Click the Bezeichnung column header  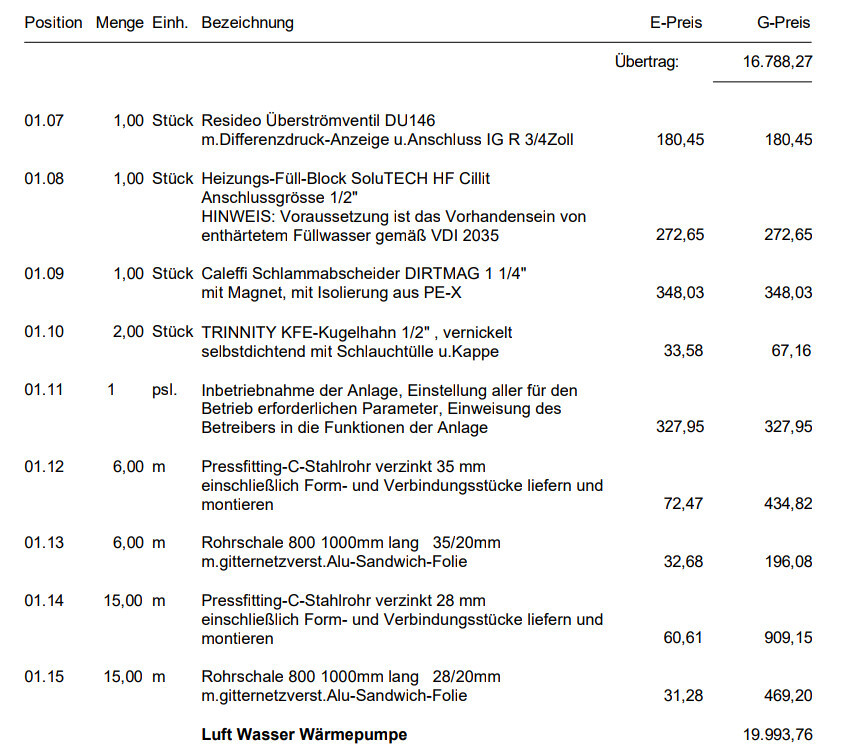pos(247,22)
